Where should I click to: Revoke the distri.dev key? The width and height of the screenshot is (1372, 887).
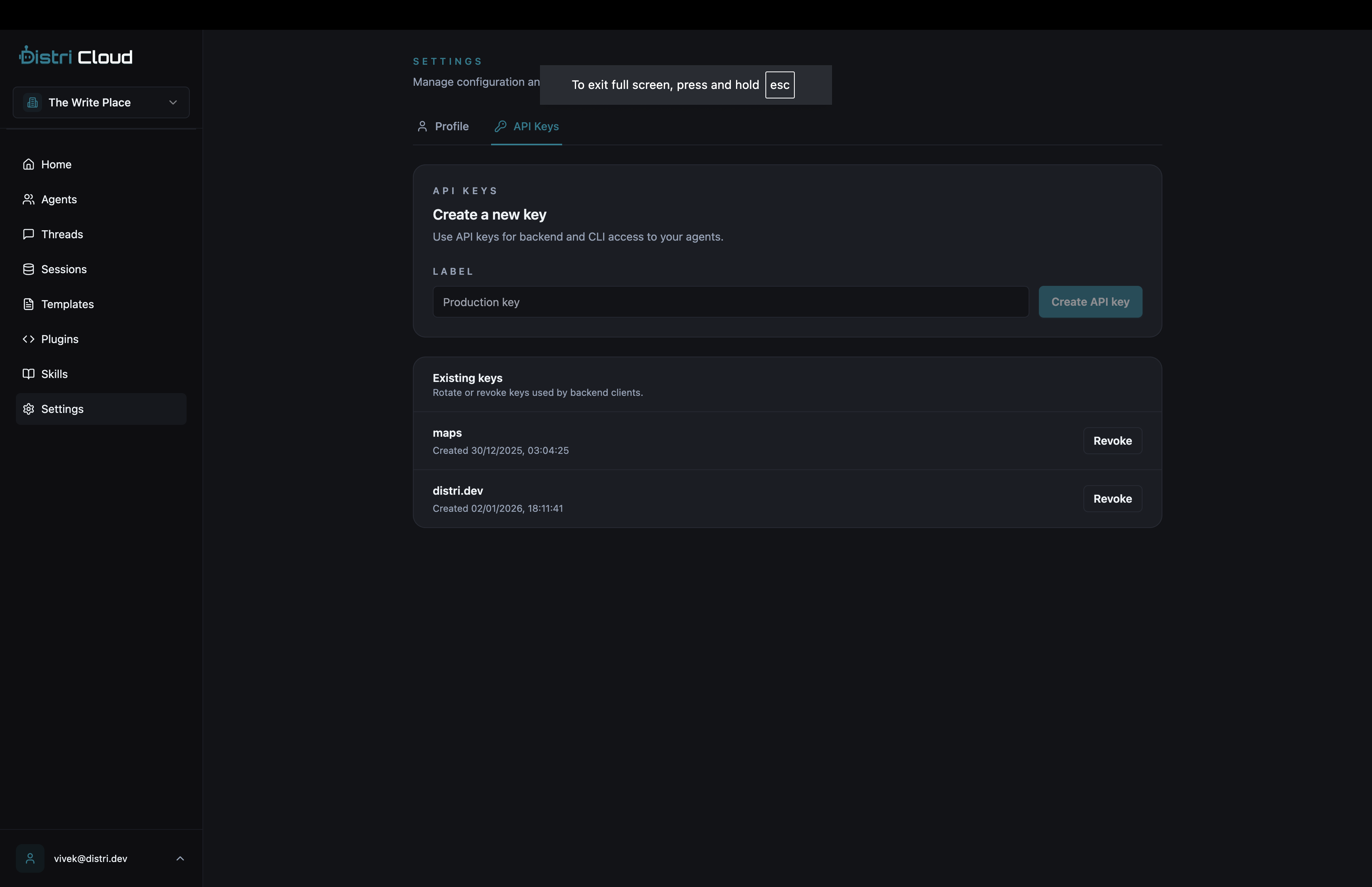click(x=1112, y=498)
